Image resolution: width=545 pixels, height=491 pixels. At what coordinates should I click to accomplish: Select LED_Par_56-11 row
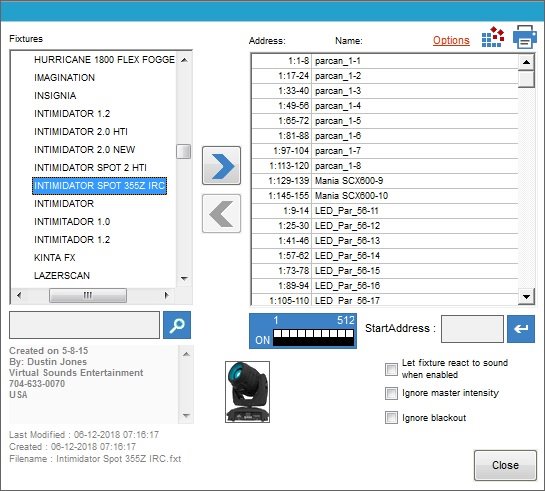coord(384,211)
